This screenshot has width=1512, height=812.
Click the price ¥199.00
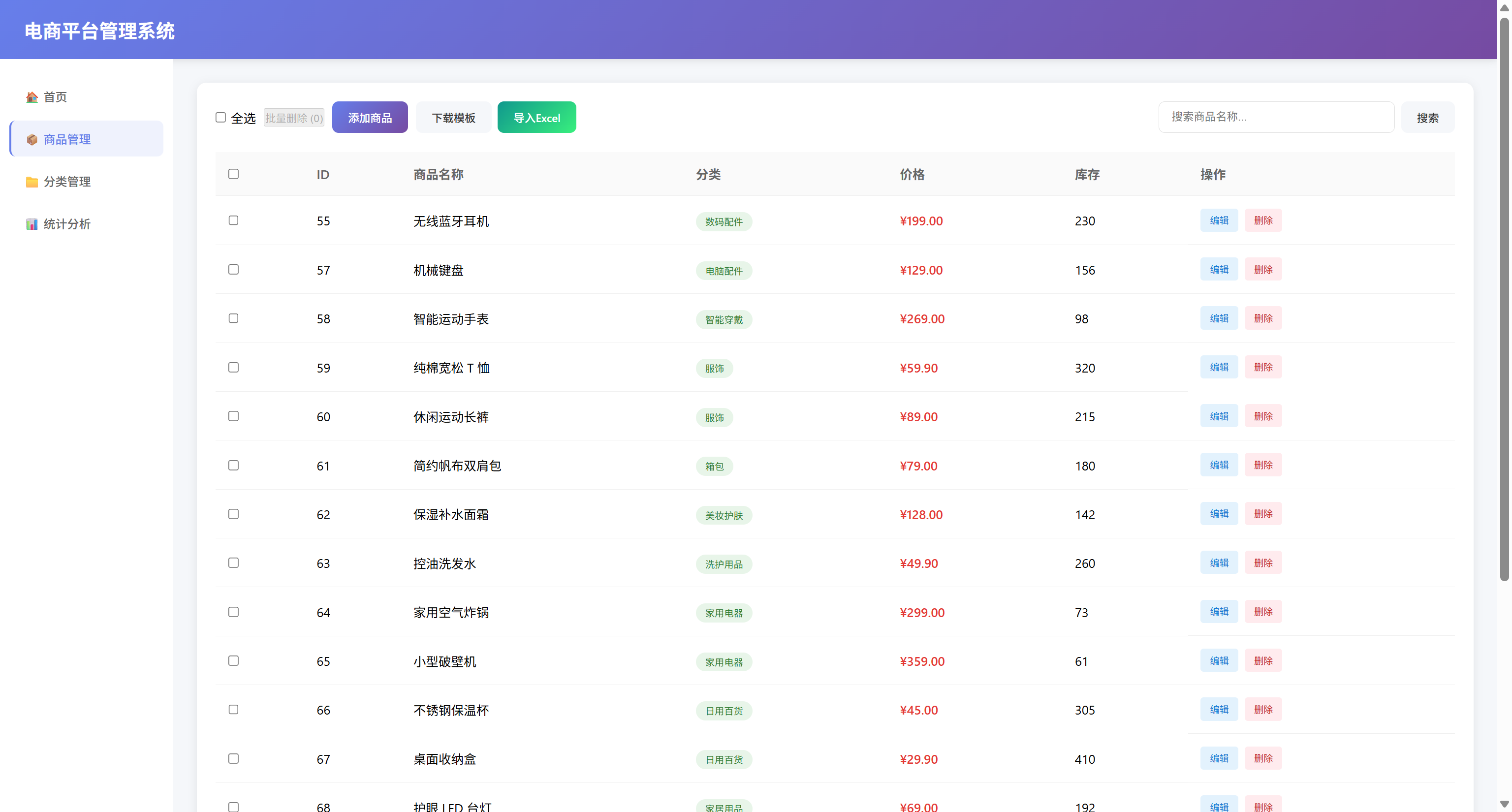tap(921, 221)
